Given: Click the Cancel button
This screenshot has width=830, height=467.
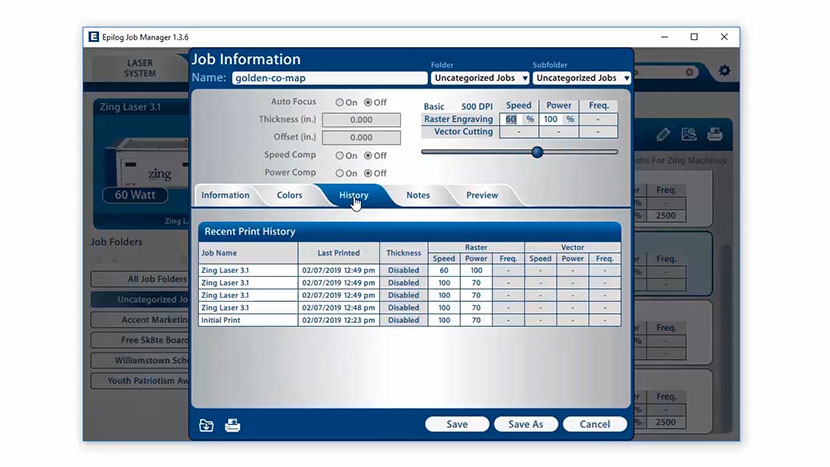Looking at the screenshot, I should [594, 424].
